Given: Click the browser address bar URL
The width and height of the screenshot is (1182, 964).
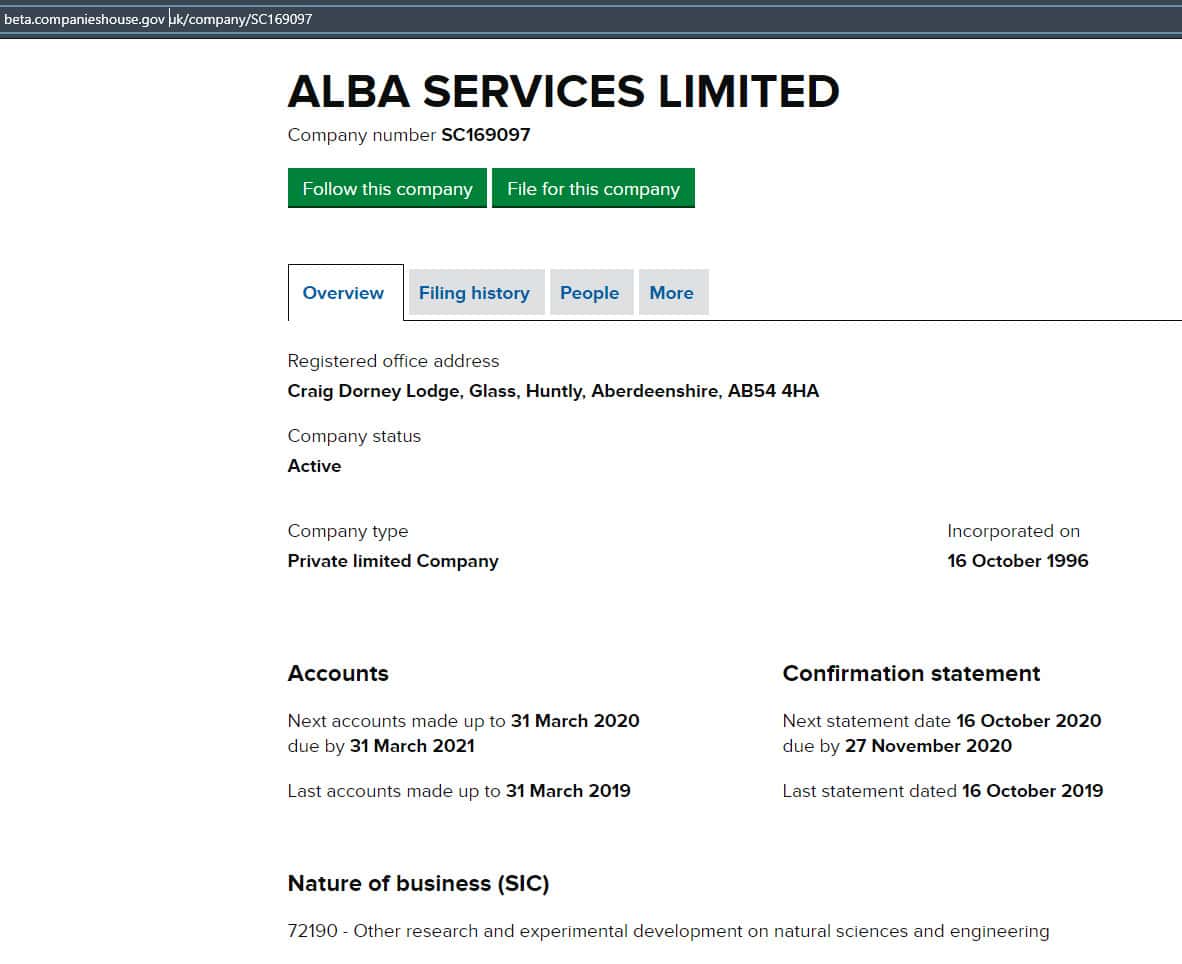Looking at the screenshot, I should coord(158,18).
